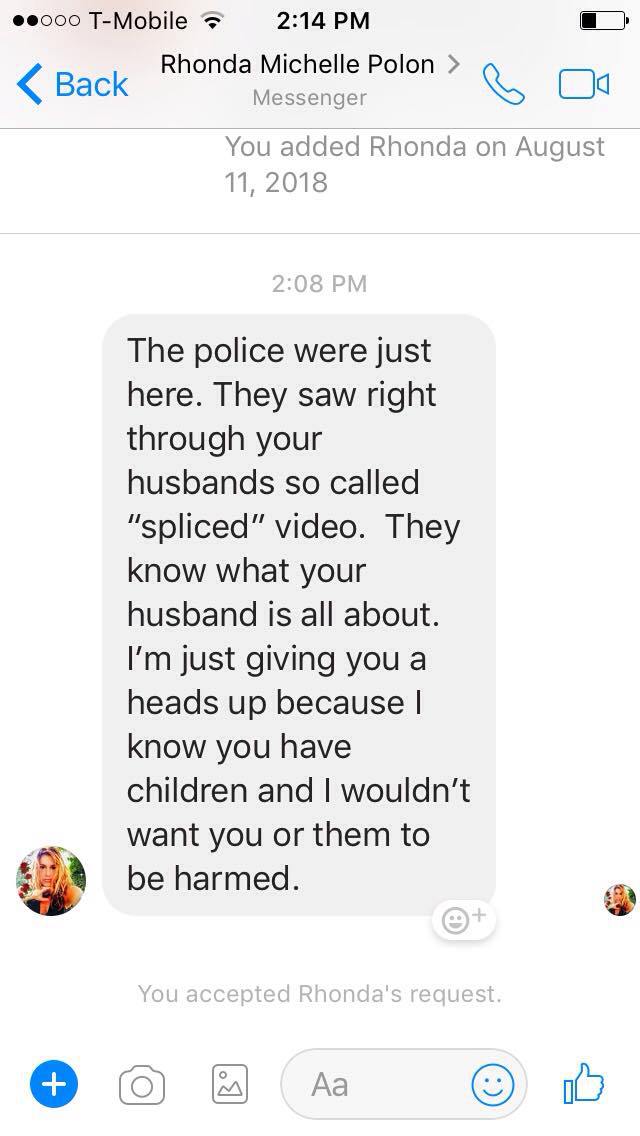Tap the Back button
This screenshot has width=640, height=1136.
pos(72,85)
